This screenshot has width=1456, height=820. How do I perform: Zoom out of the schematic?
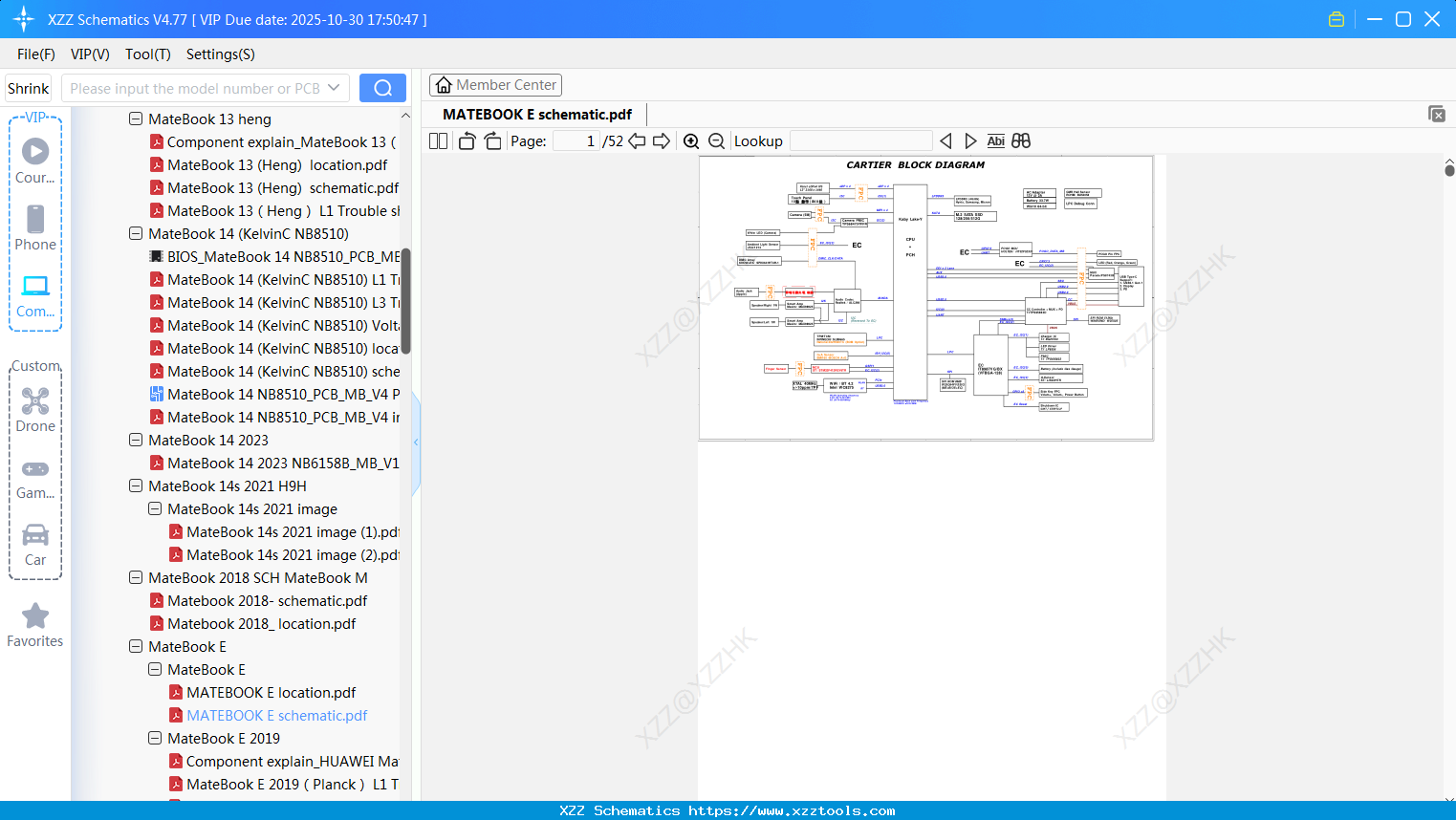coord(716,141)
